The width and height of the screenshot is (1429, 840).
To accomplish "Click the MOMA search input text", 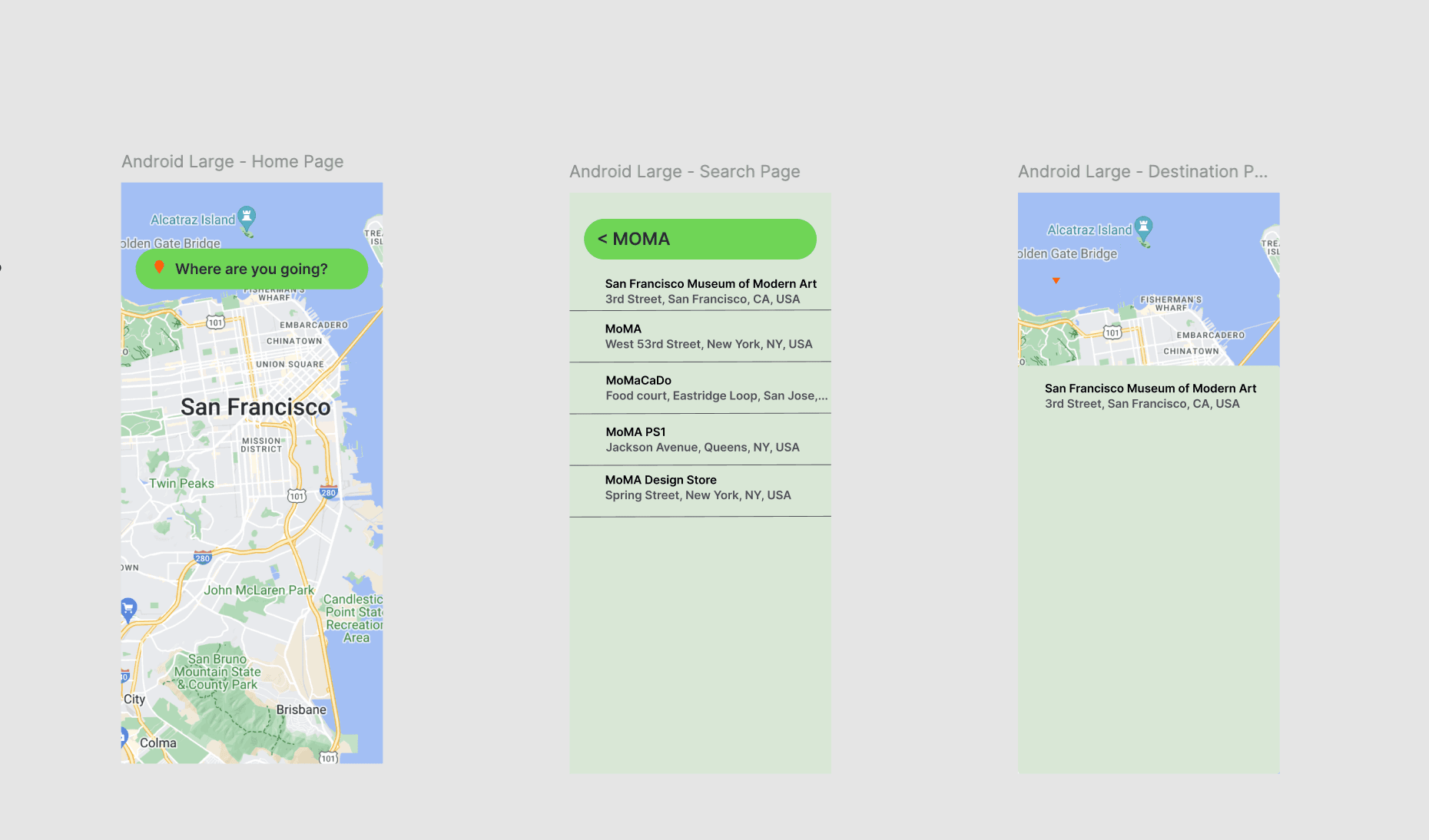I will point(642,239).
